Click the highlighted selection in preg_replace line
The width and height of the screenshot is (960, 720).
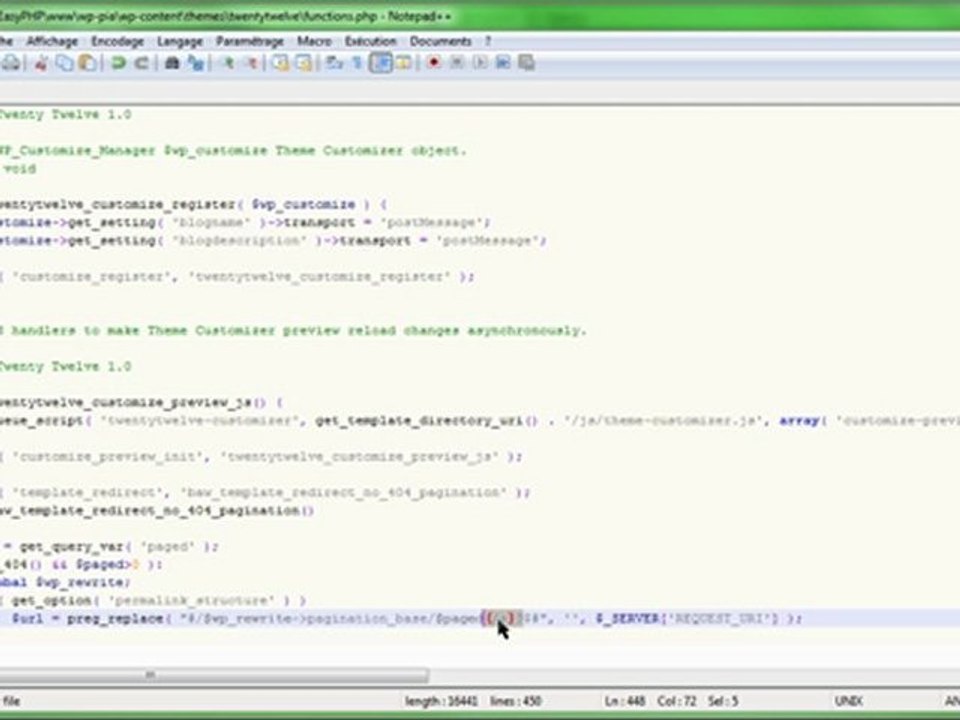(501, 618)
